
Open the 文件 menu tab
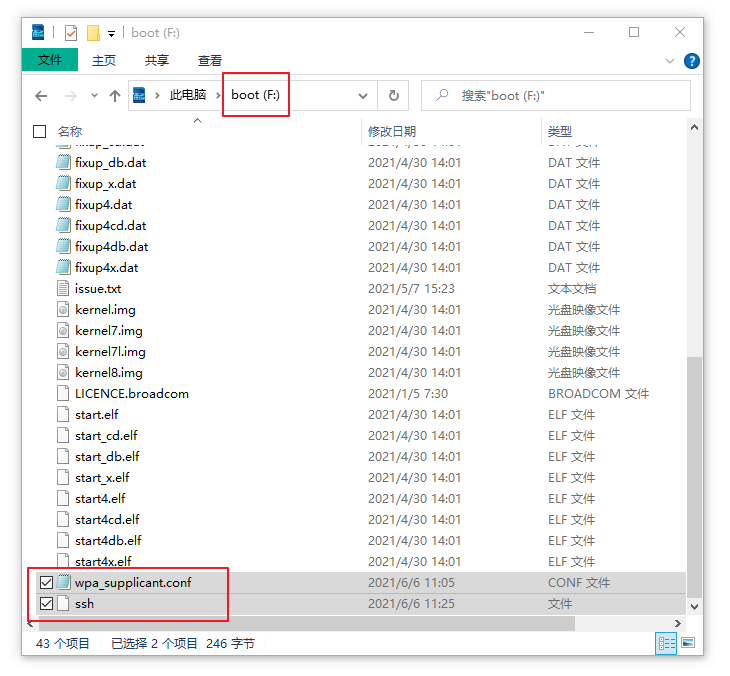tap(50, 61)
